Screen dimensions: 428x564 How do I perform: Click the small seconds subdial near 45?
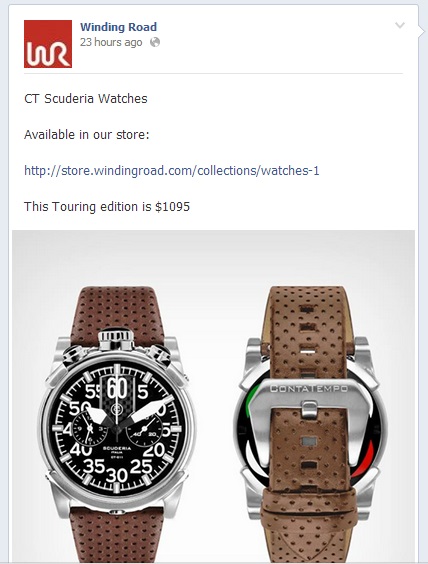pyautogui.click(x=90, y=429)
